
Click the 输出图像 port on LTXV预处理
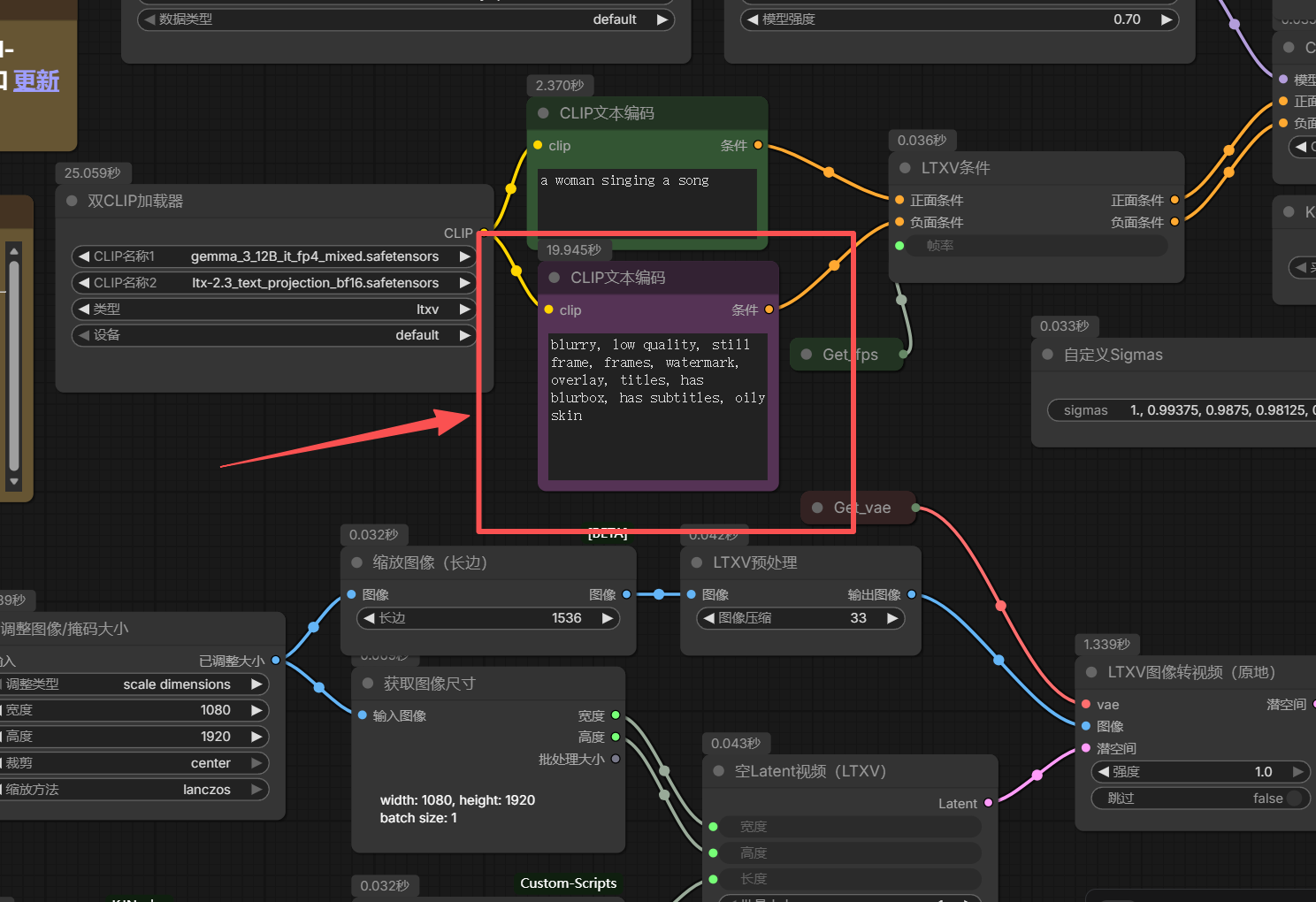pyautogui.click(x=912, y=594)
